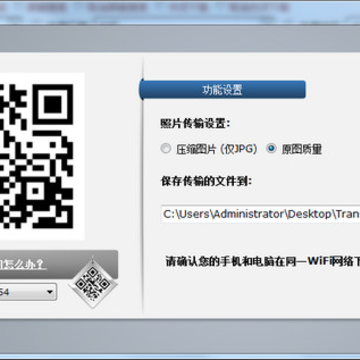Image resolution: width=360 pixels, height=360 pixels.
Task: Click the small diamond-shaped QR code icon
Action: pos(93,284)
